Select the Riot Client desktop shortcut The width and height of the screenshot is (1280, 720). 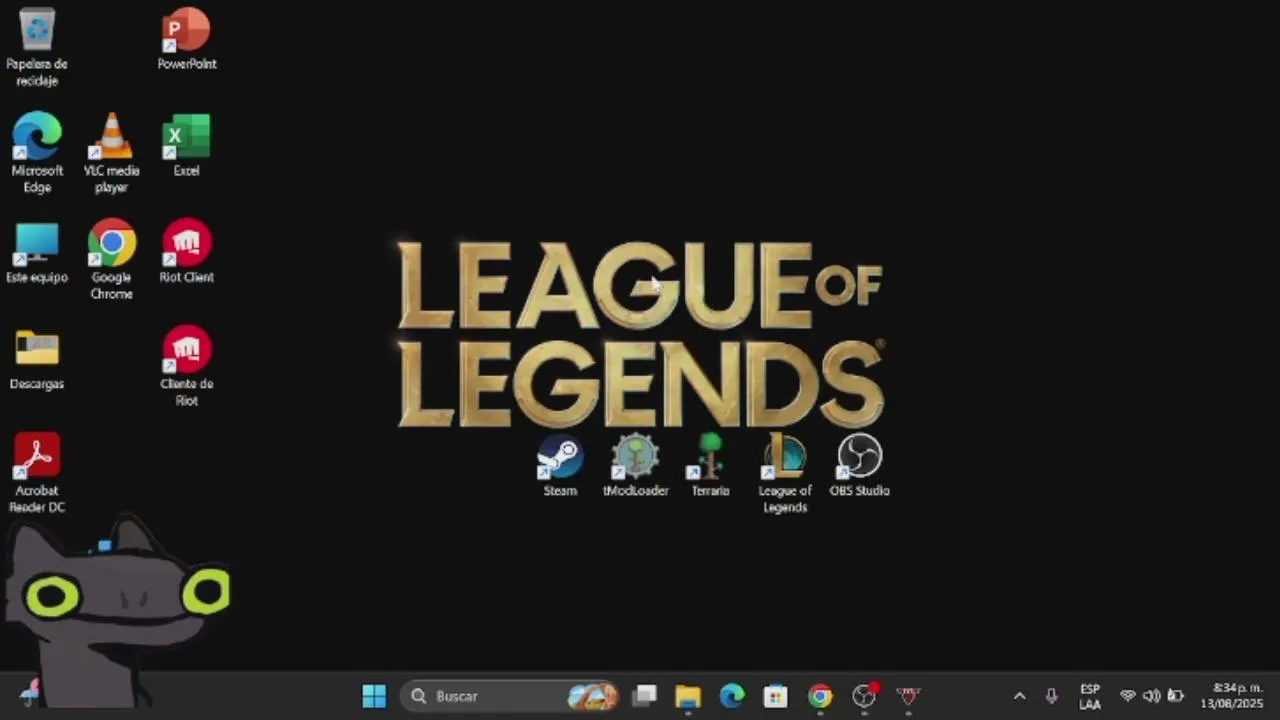point(187,252)
